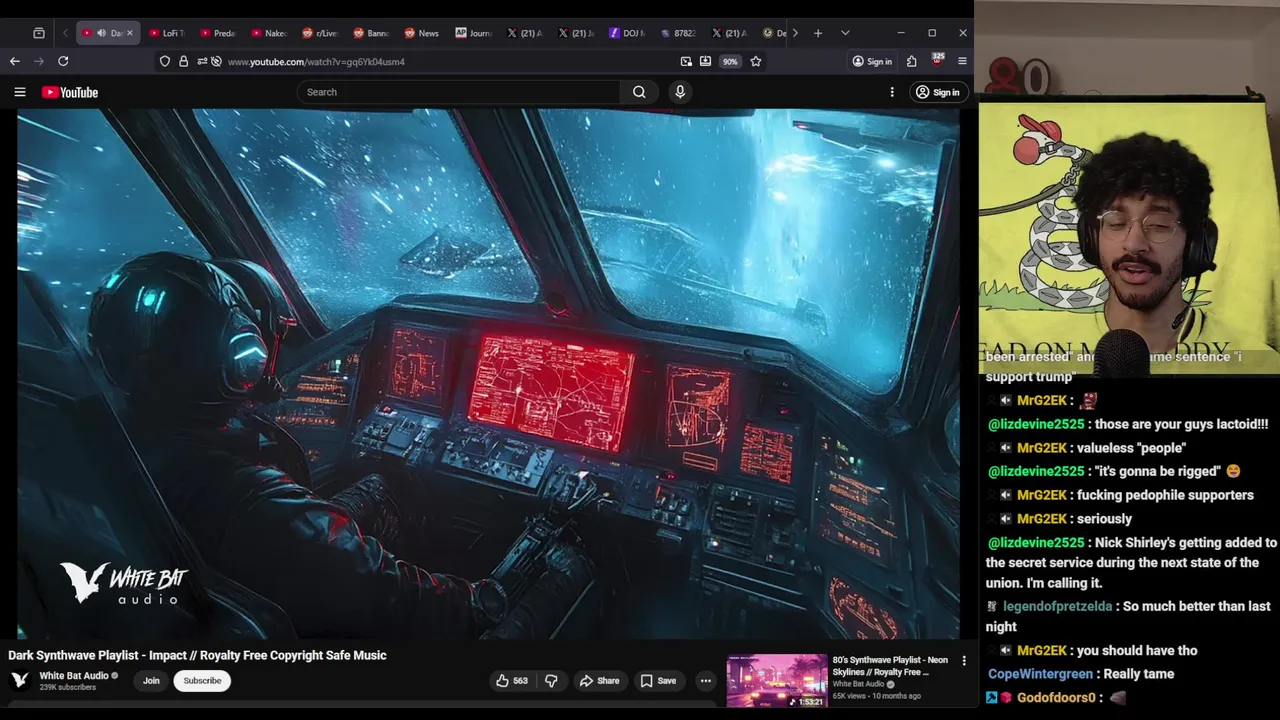Open the site permissions icon in the address bar
This screenshot has height=720, width=1280.
point(201,61)
